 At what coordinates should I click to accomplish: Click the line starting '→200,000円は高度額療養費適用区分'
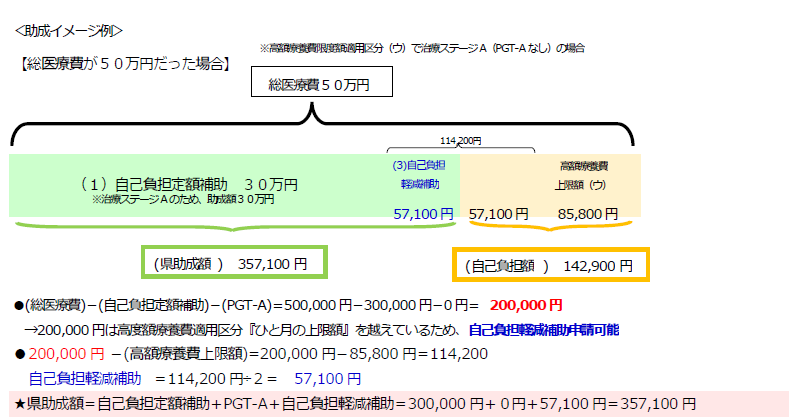(322, 330)
